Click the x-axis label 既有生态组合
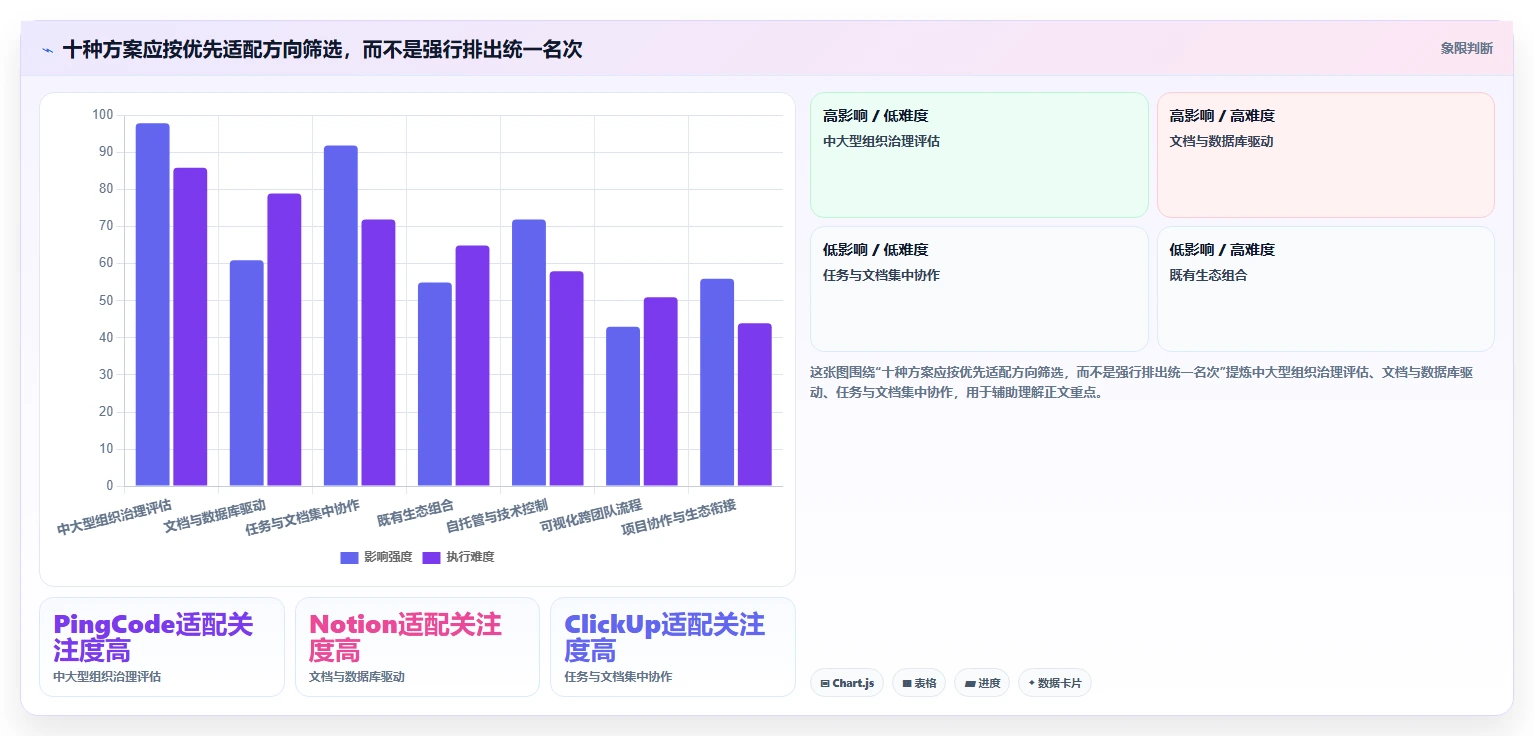The image size is (1534, 736). (x=415, y=512)
